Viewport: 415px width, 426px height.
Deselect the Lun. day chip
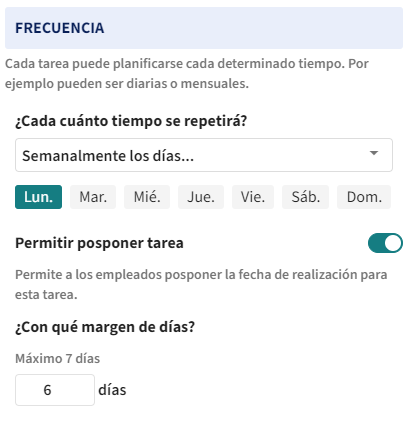click(38, 197)
